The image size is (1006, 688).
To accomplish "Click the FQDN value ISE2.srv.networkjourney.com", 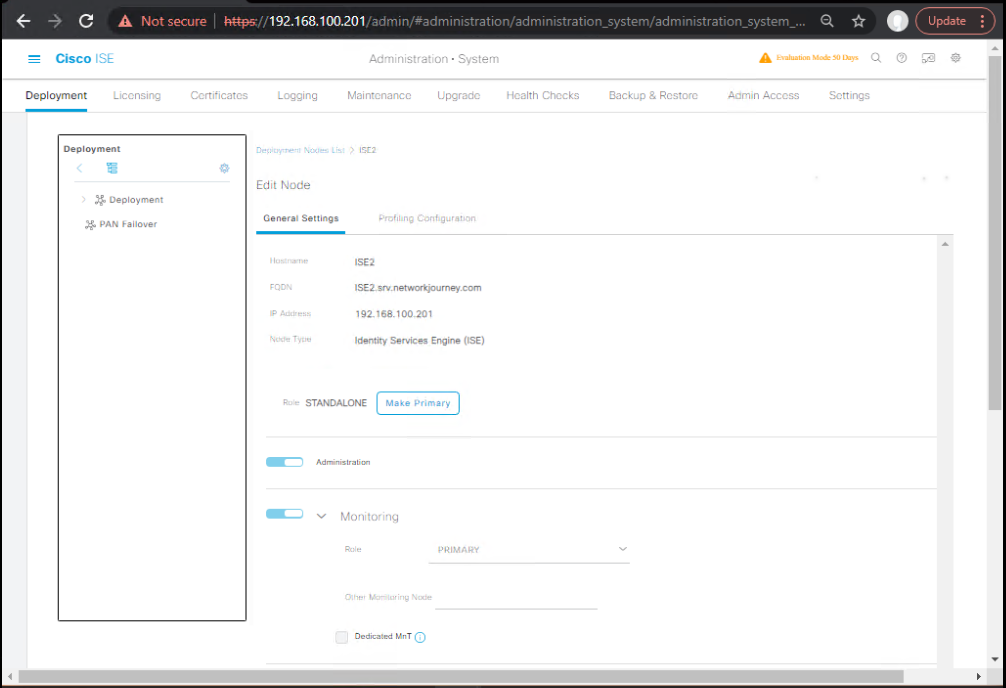I will point(418,288).
